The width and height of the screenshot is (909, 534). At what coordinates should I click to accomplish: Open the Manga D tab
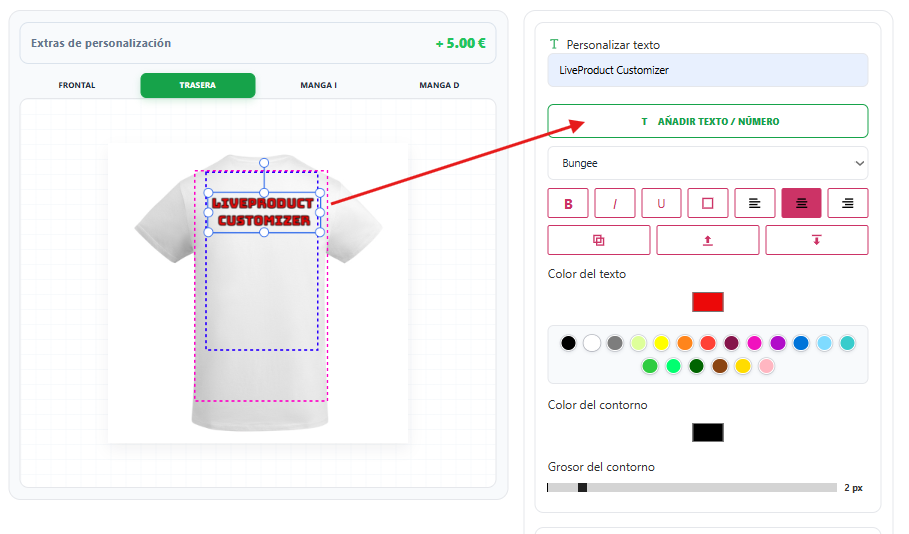(439, 85)
